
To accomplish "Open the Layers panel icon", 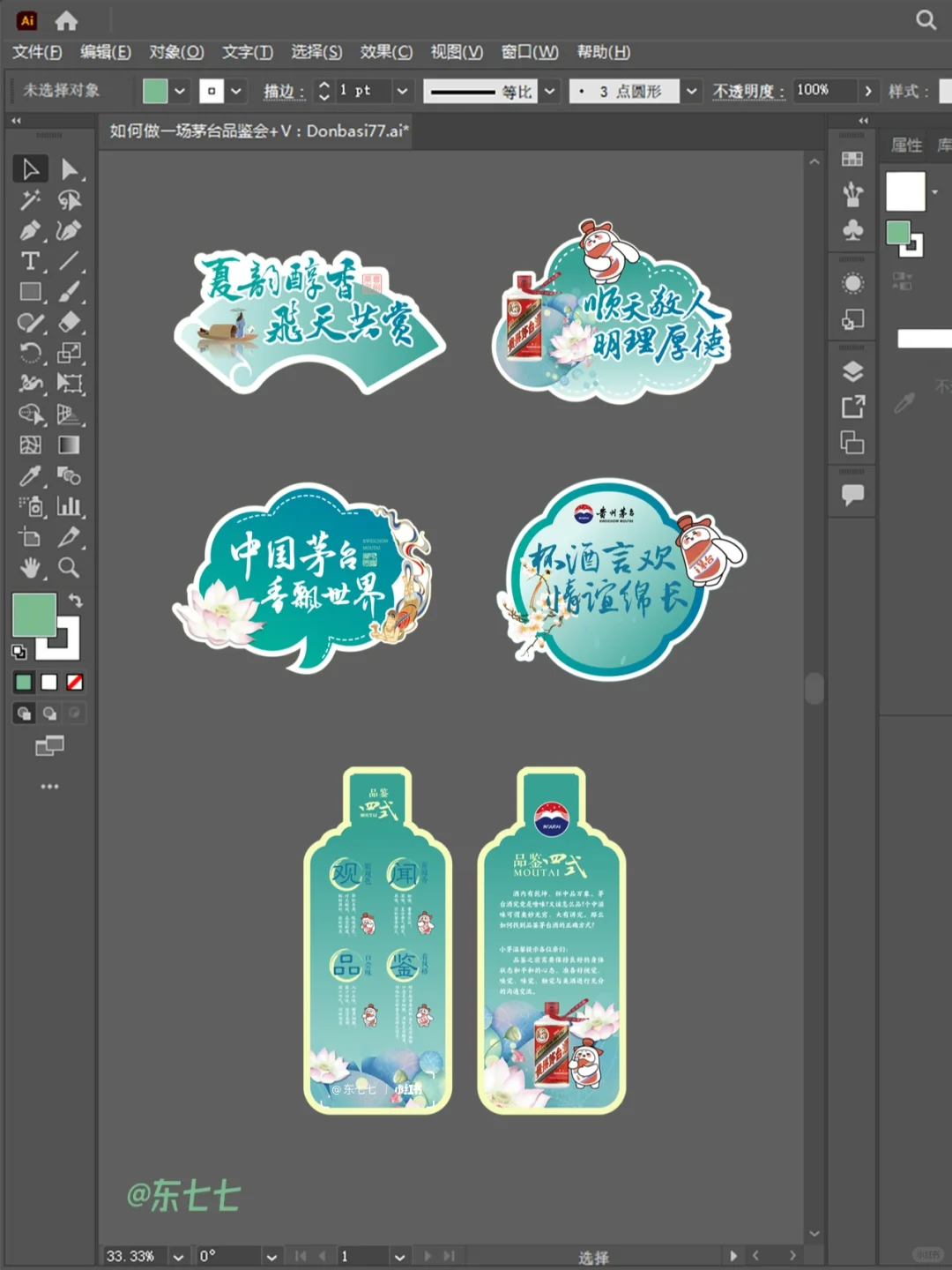I will (x=852, y=371).
